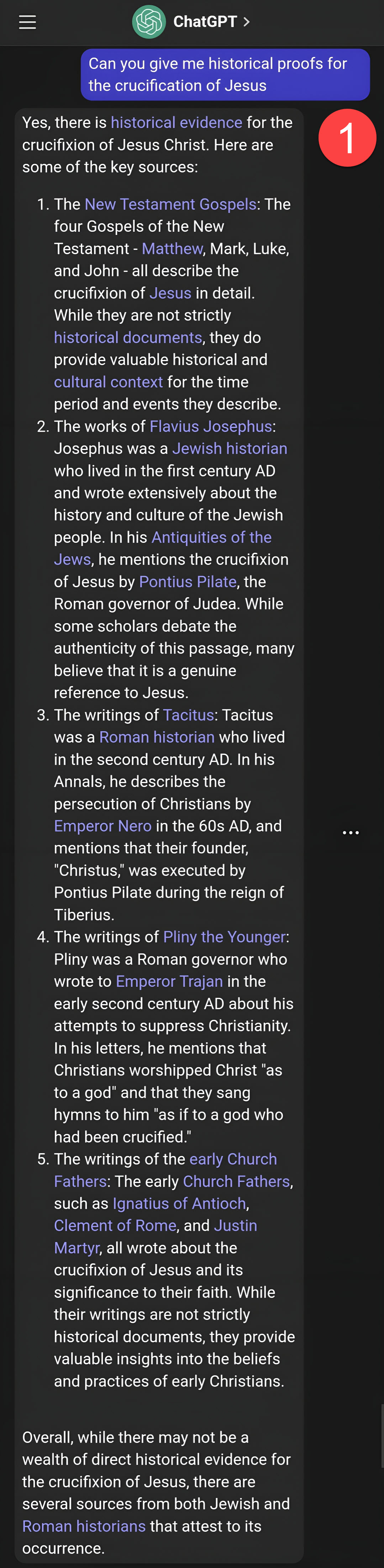This screenshot has width=384, height=1568.
Task: Follow the "Tacitus" link
Action: coord(188,715)
